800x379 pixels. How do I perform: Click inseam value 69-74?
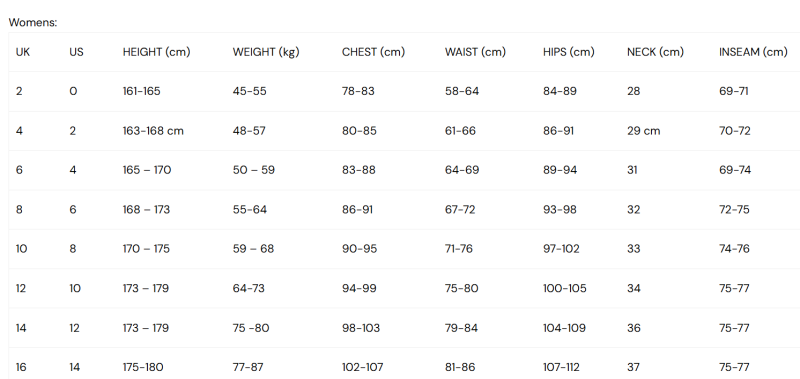pyautogui.click(x=735, y=170)
